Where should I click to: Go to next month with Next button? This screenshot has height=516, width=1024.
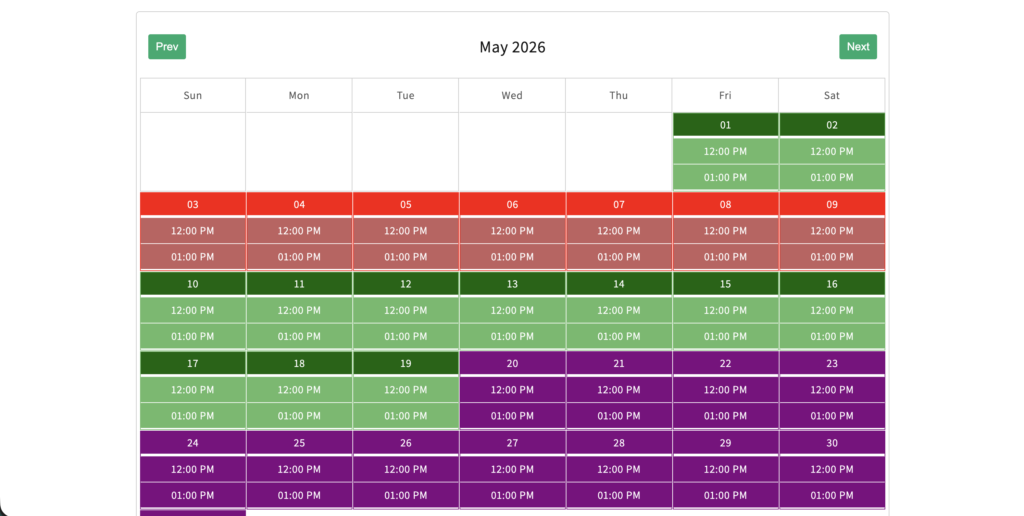click(857, 47)
